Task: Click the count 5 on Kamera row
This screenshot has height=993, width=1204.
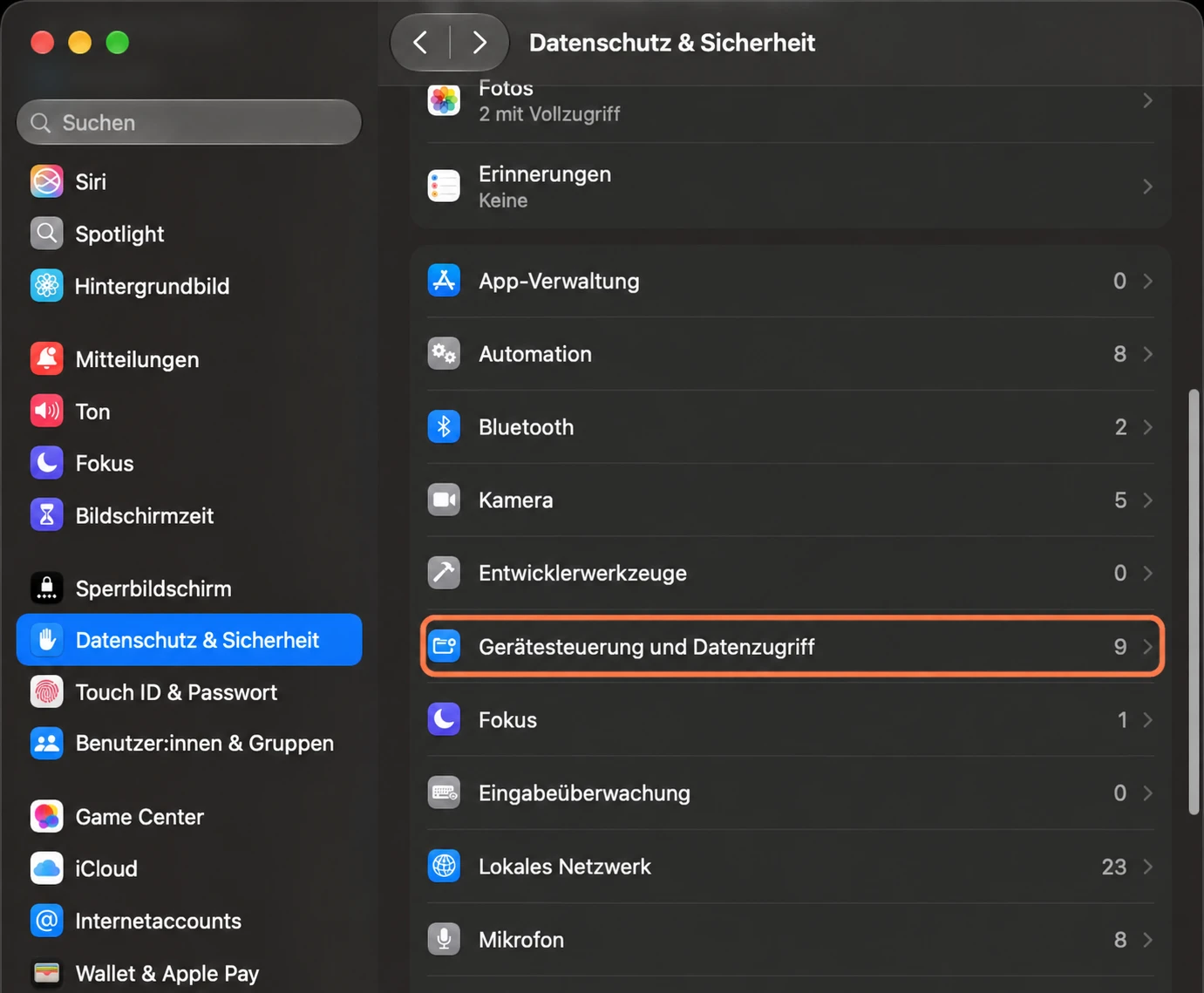Action: [1120, 500]
